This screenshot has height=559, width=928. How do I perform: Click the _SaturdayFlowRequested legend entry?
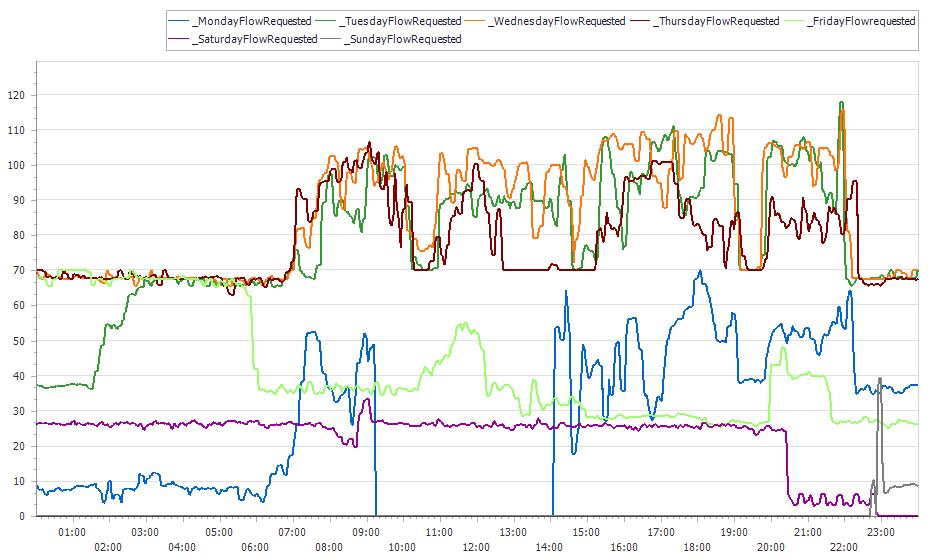tap(243, 39)
